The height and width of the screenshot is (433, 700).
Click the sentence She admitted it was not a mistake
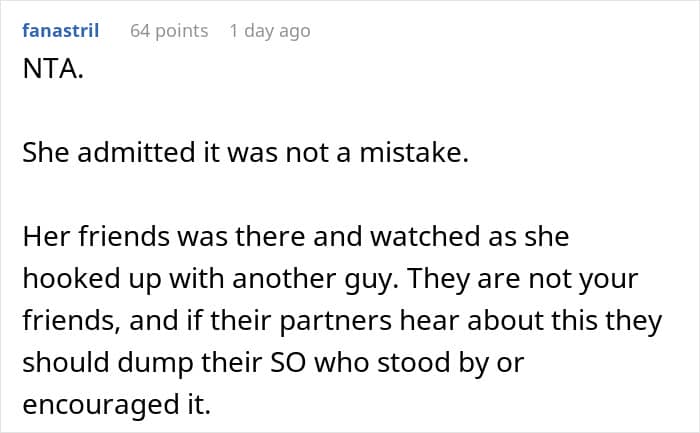coord(246,152)
